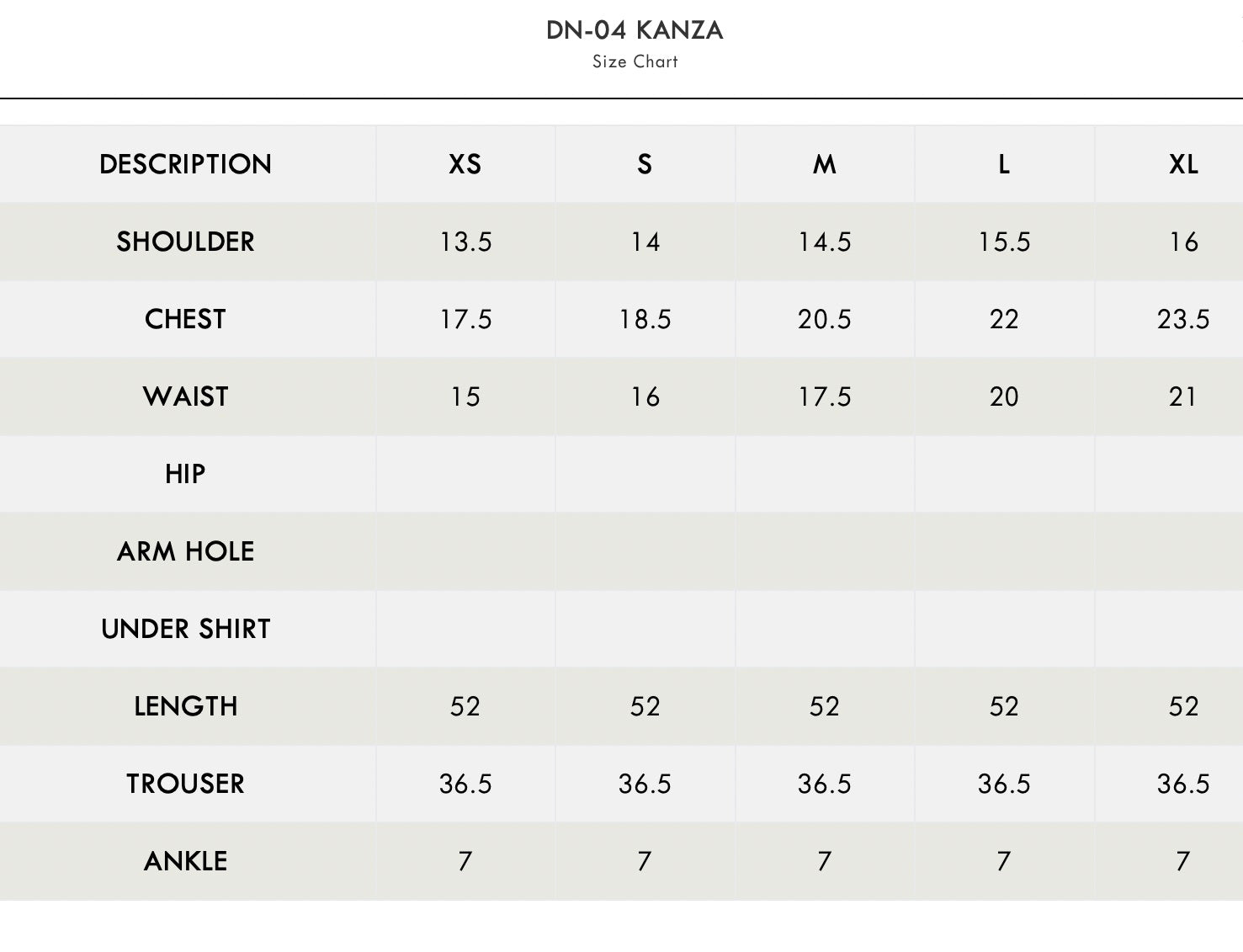The image size is (1243, 952).
Task: Click the XL size column header
Action: [1183, 164]
